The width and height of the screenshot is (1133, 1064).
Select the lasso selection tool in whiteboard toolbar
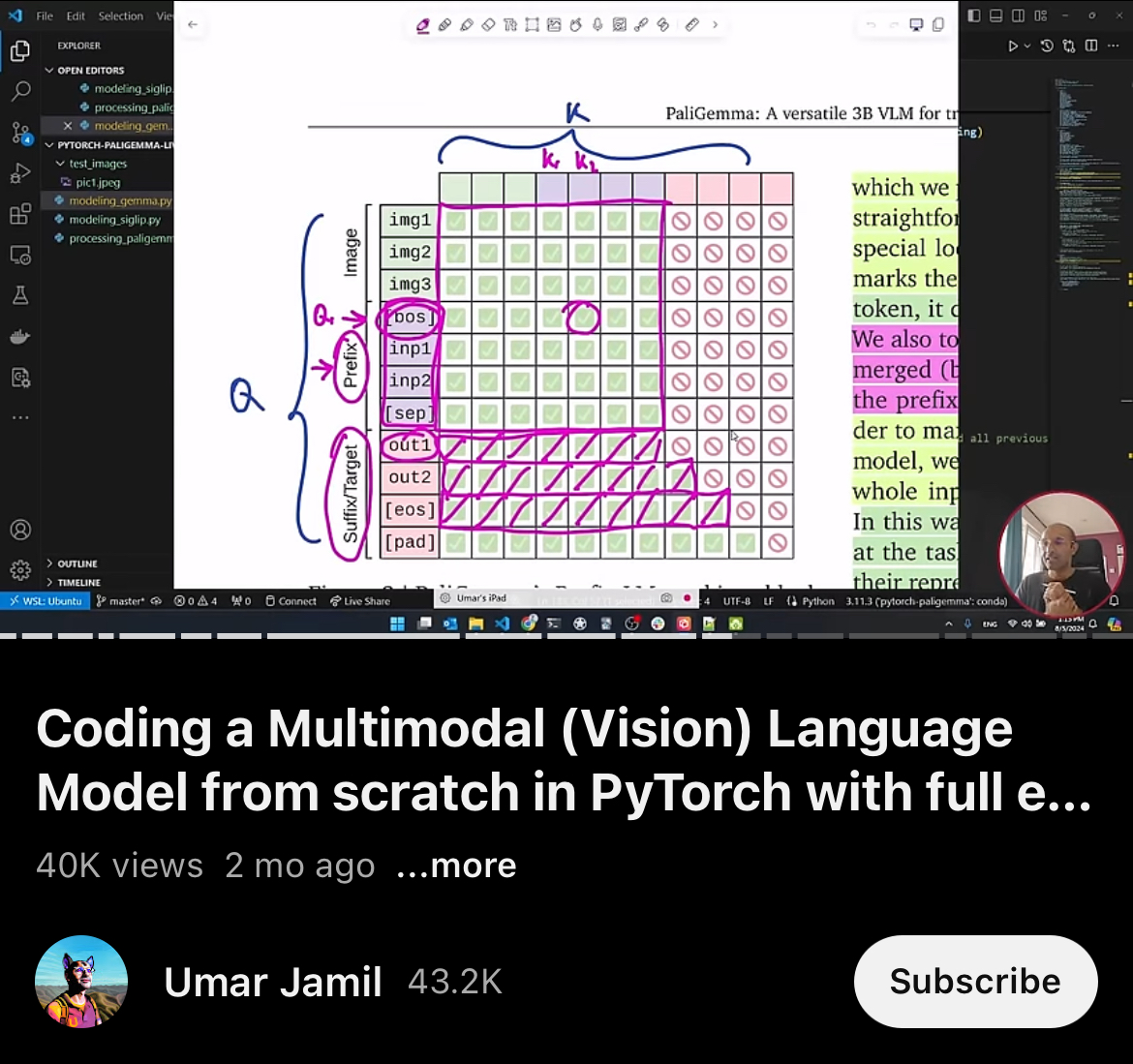click(532, 25)
